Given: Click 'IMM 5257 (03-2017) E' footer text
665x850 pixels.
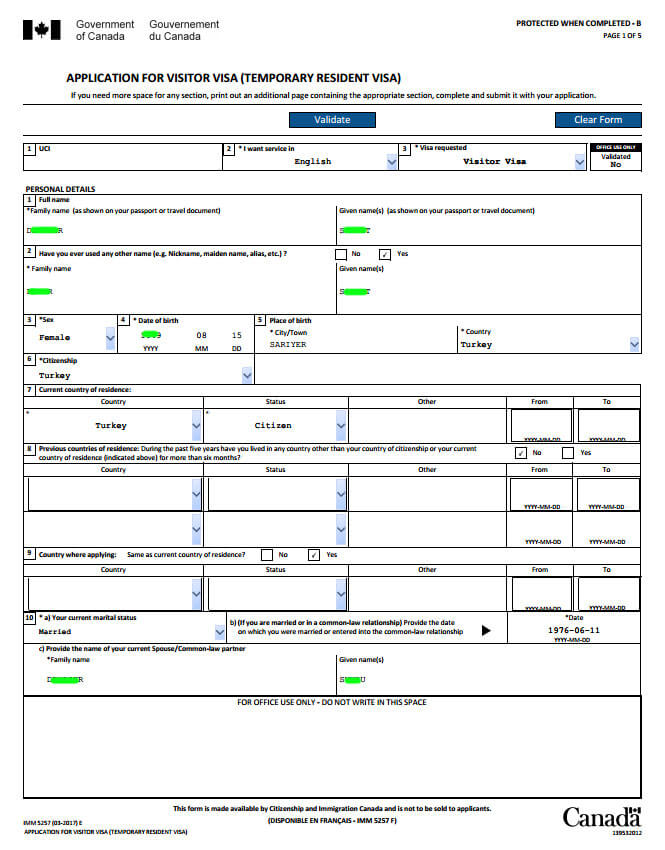Looking at the screenshot, I should click(x=53, y=823).
